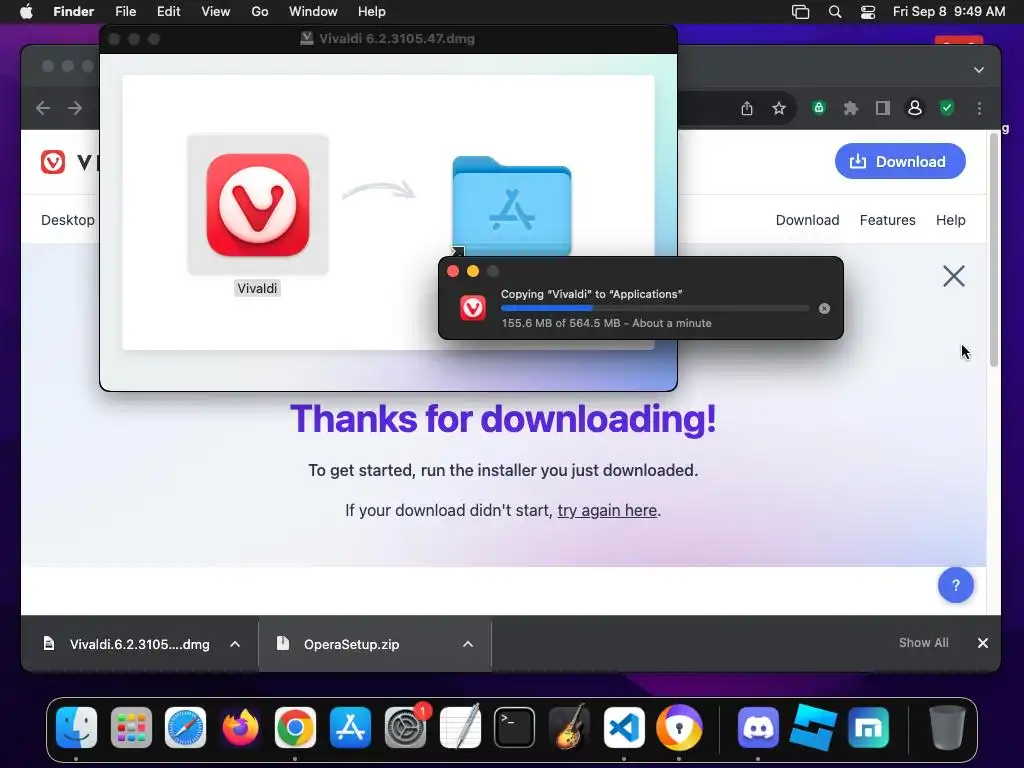This screenshot has width=1024, height=768.
Task: Open Google Chrome in the dock
Action: coord(295,728)
